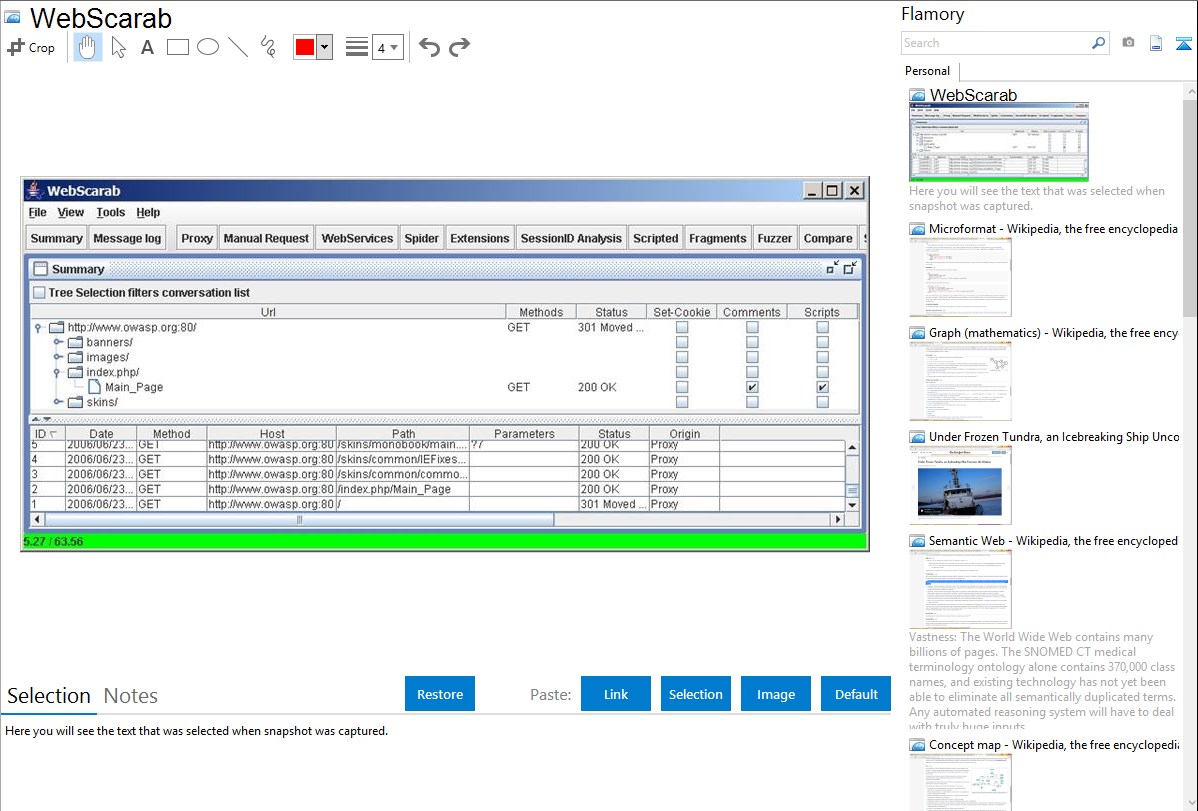Switch to the Notes tab
Screen dimensions: 1198x811
click(x=130, y=696)
